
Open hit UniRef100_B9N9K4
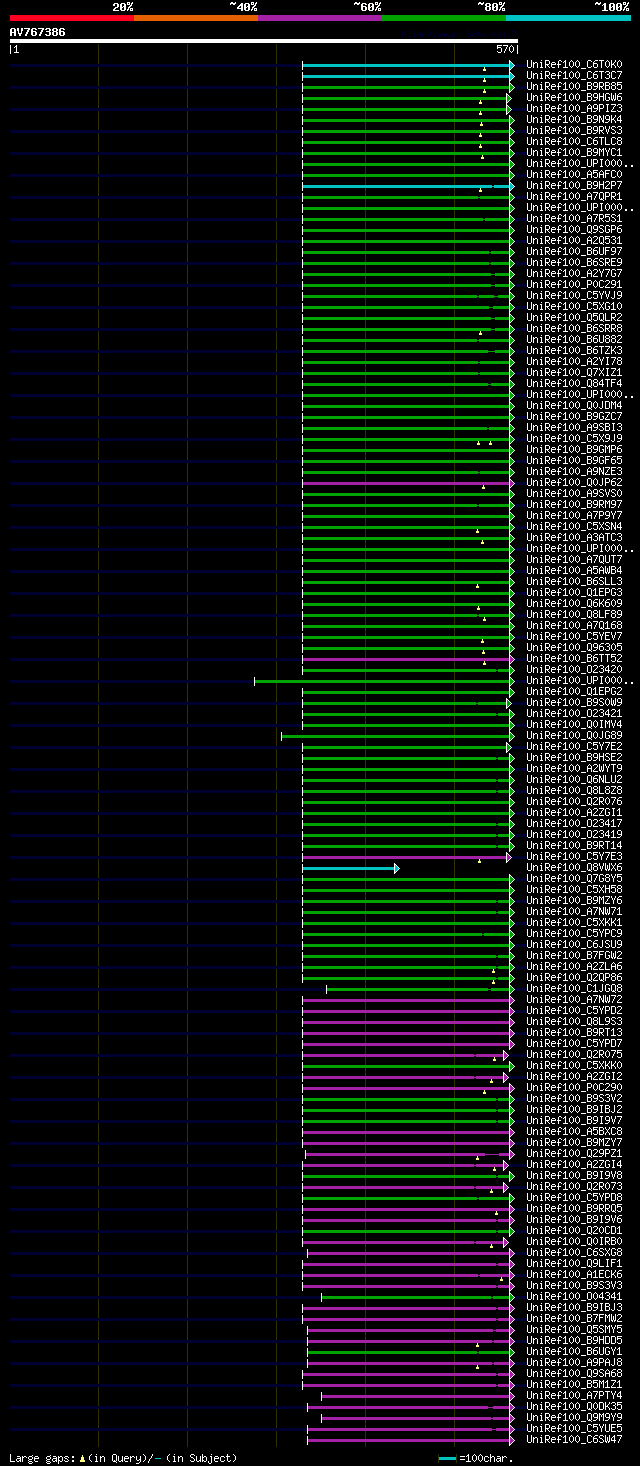[x=574, y=120]
